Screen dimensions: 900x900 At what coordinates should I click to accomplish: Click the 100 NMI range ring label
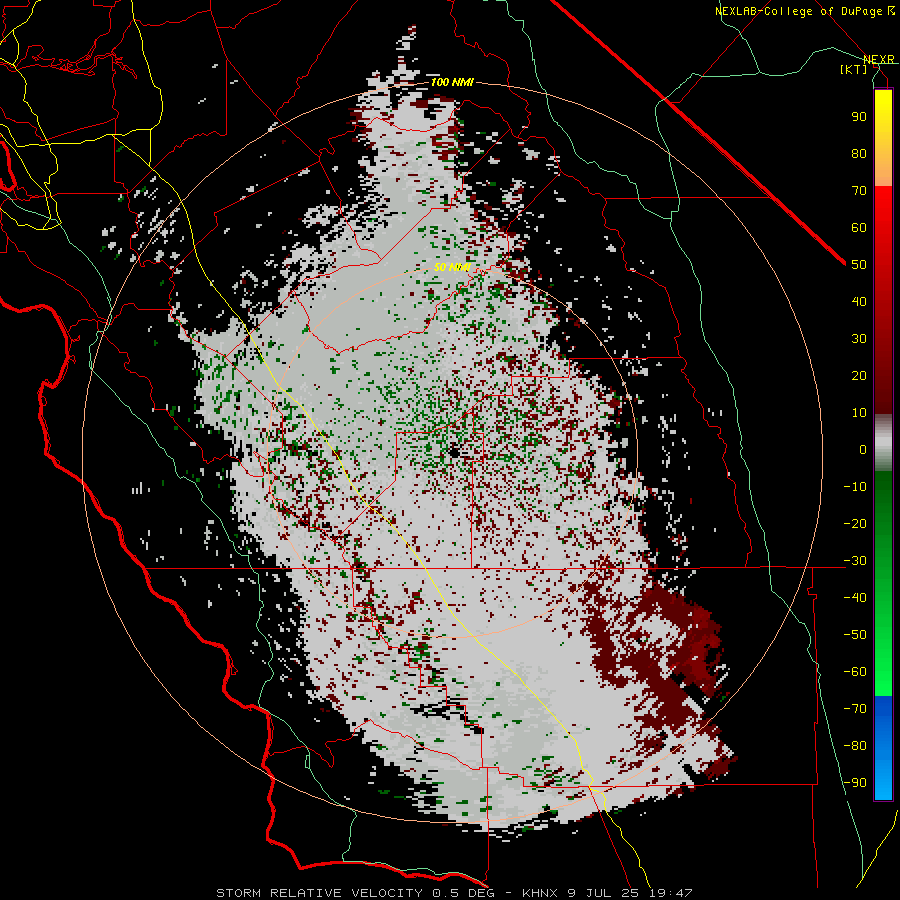click(452, 82)
